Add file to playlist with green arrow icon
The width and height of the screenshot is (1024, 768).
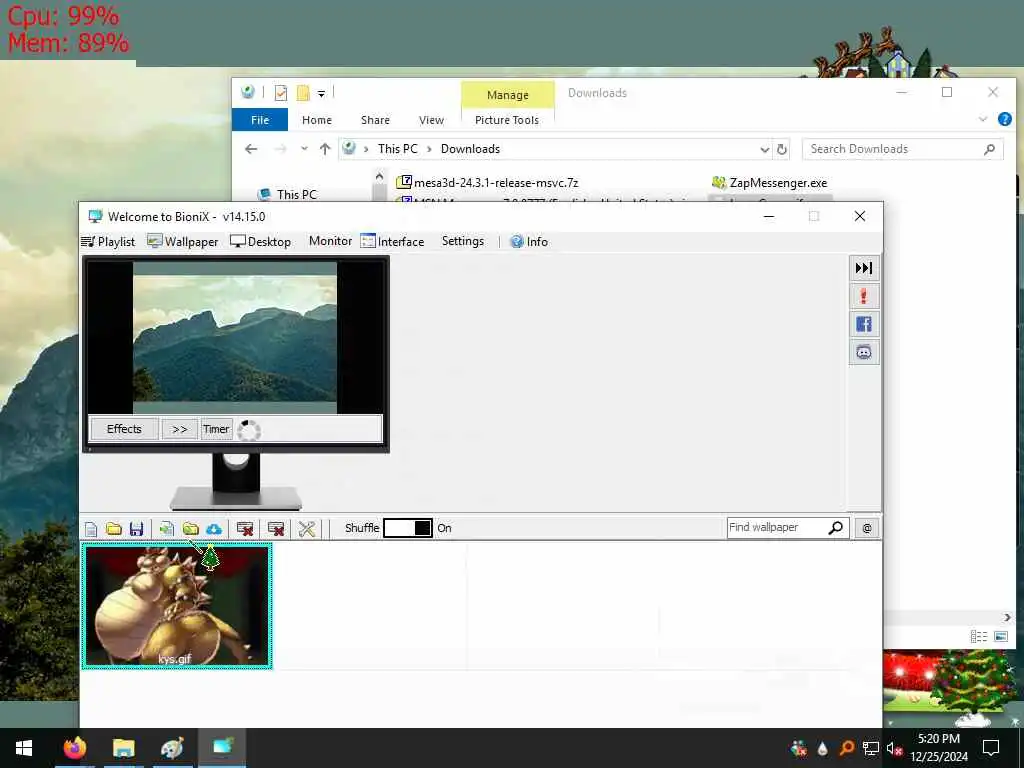(167, 528)
